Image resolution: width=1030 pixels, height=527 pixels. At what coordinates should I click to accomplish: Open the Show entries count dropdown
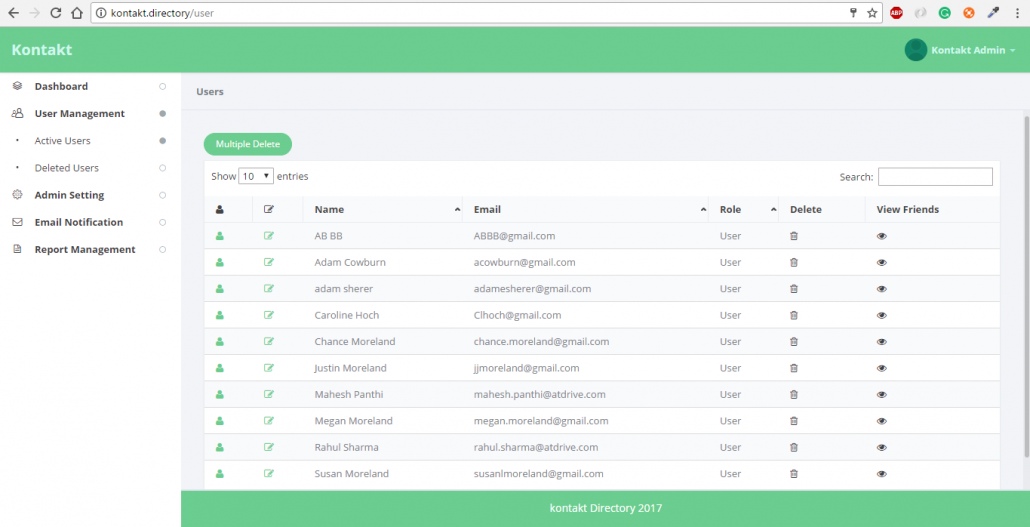(x=256, y=176)
